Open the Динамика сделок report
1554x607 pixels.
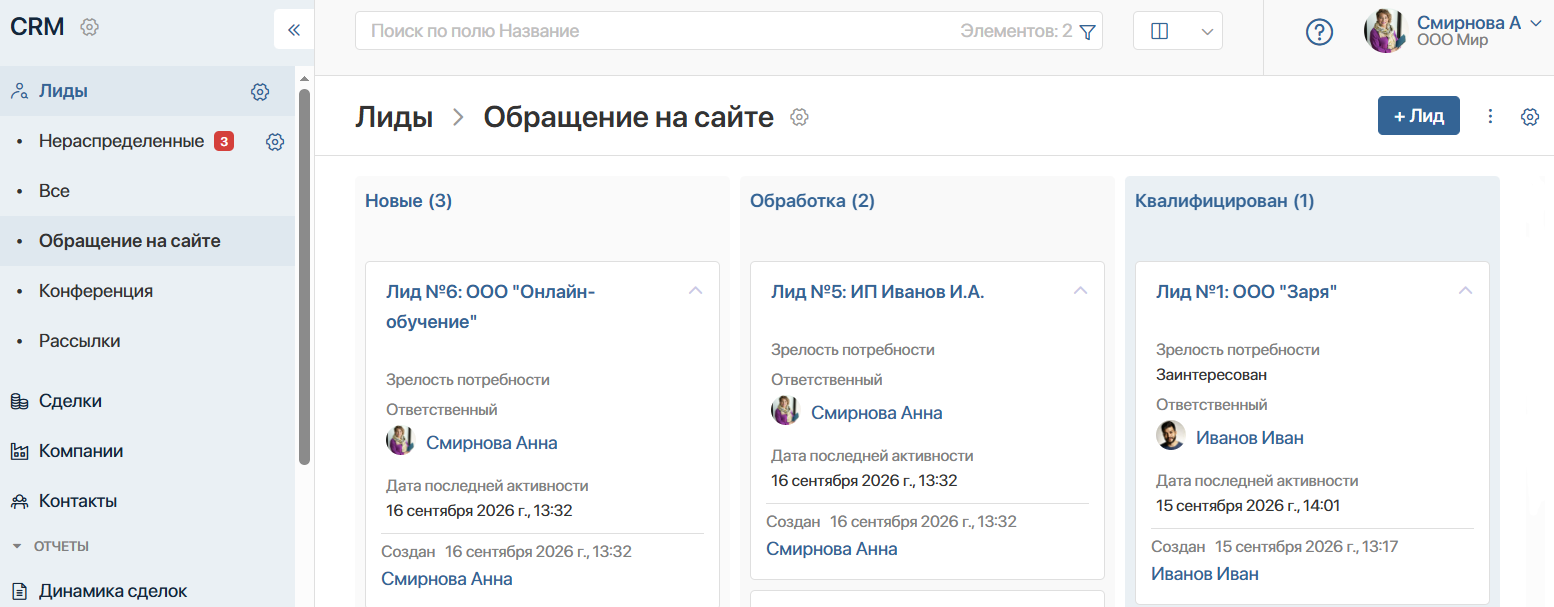(148, 591)
